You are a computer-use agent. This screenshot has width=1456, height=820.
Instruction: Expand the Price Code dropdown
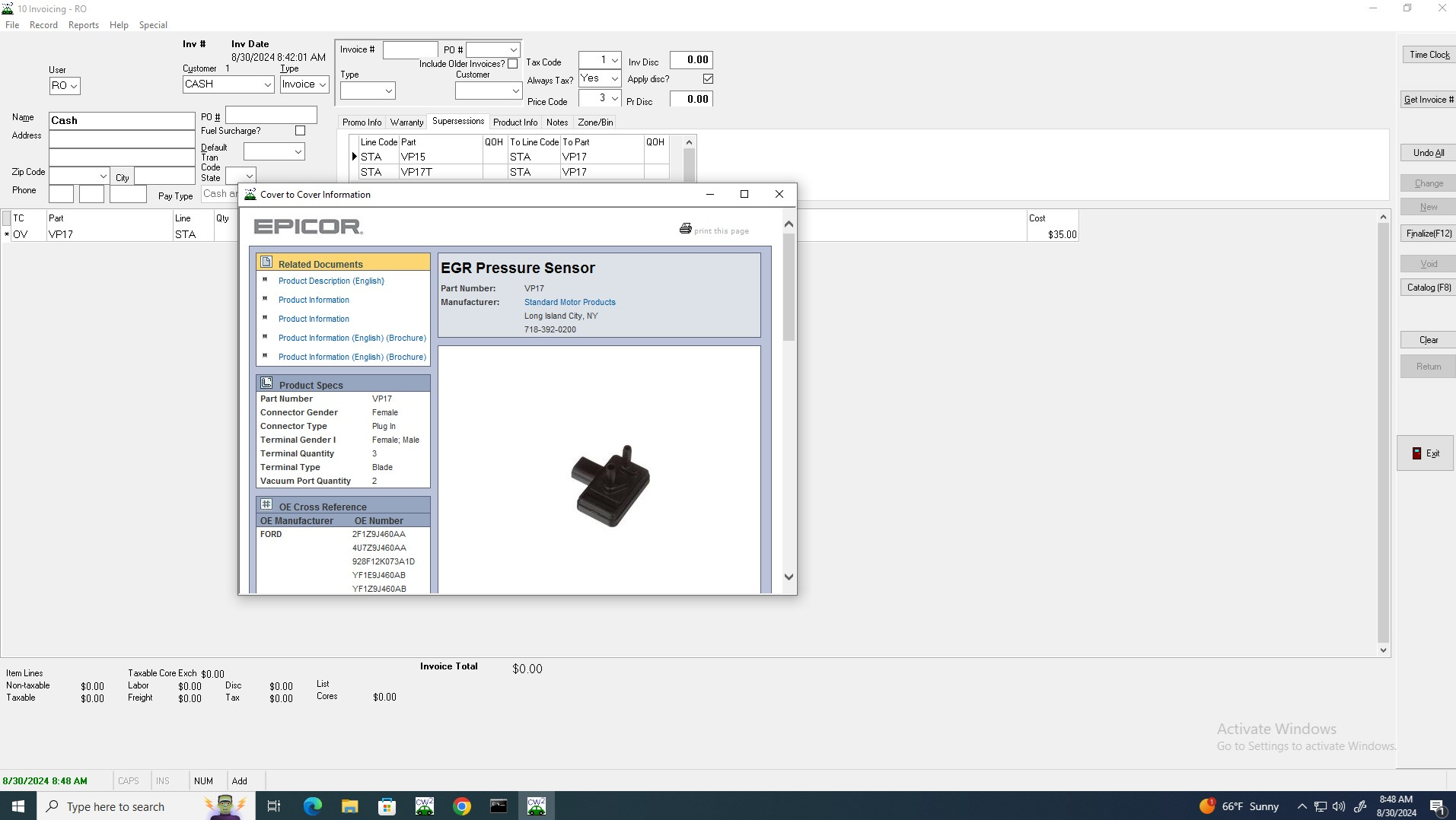click(614, 99)
